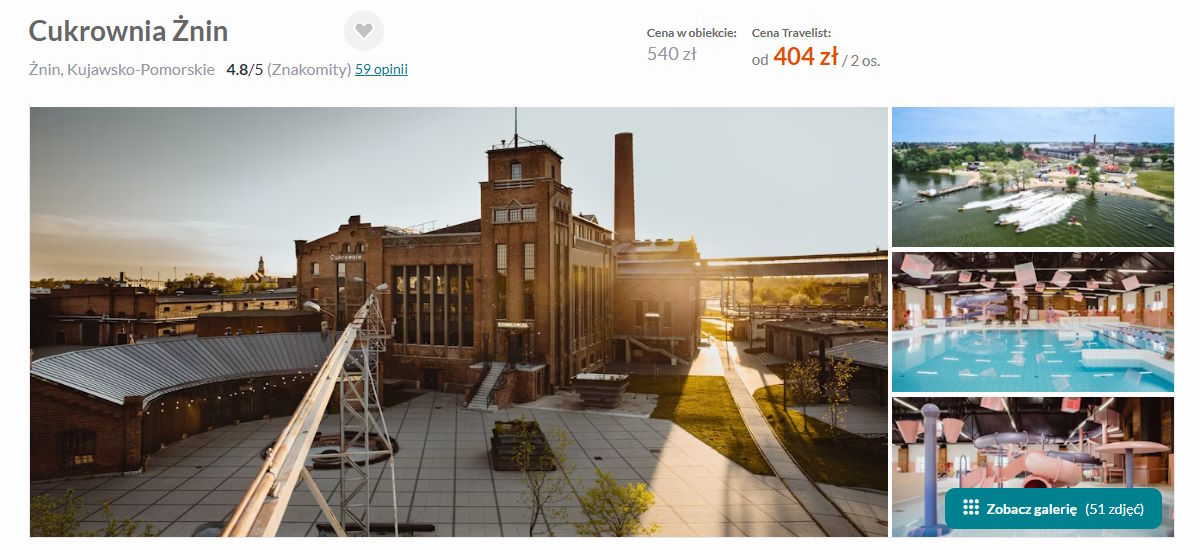Viewport: 1200px width, 550px height.
Task: Open the 59 opinii reviews link
Action: coord(381,69)
